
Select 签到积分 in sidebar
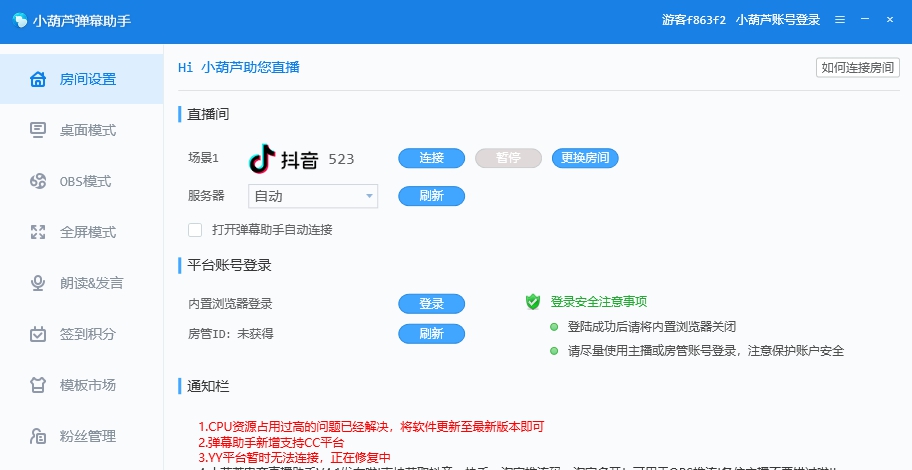(x=81, y=334)
